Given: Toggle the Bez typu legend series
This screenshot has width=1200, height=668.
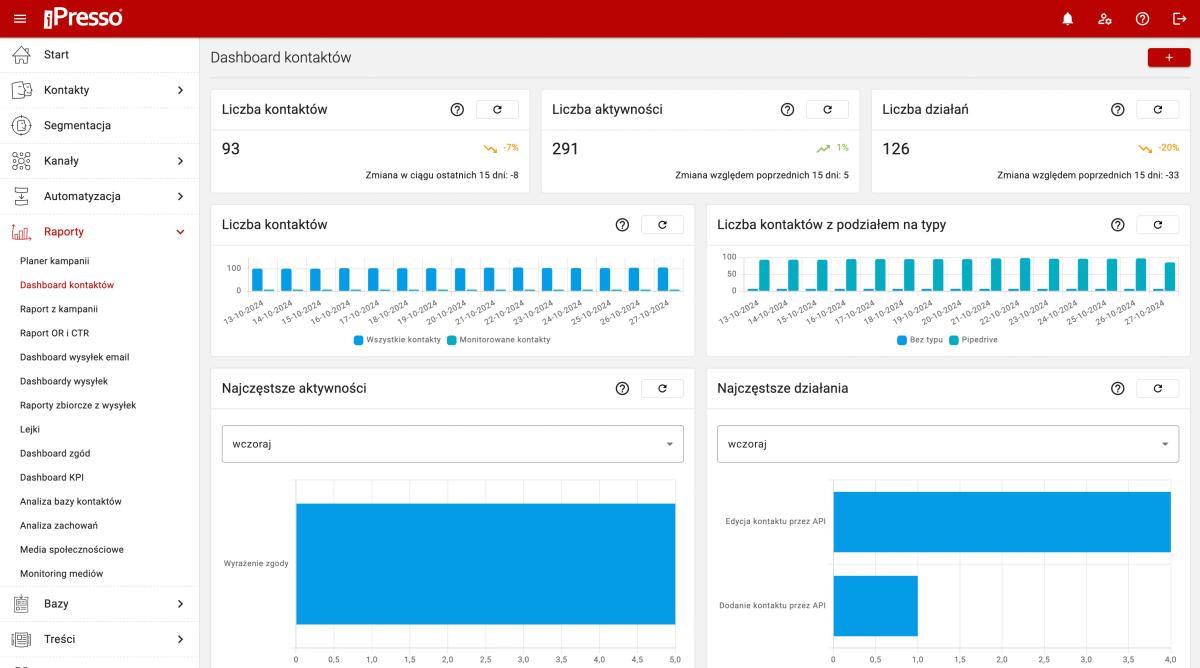Looking at the screenshot, I should (x=920, y=340).
